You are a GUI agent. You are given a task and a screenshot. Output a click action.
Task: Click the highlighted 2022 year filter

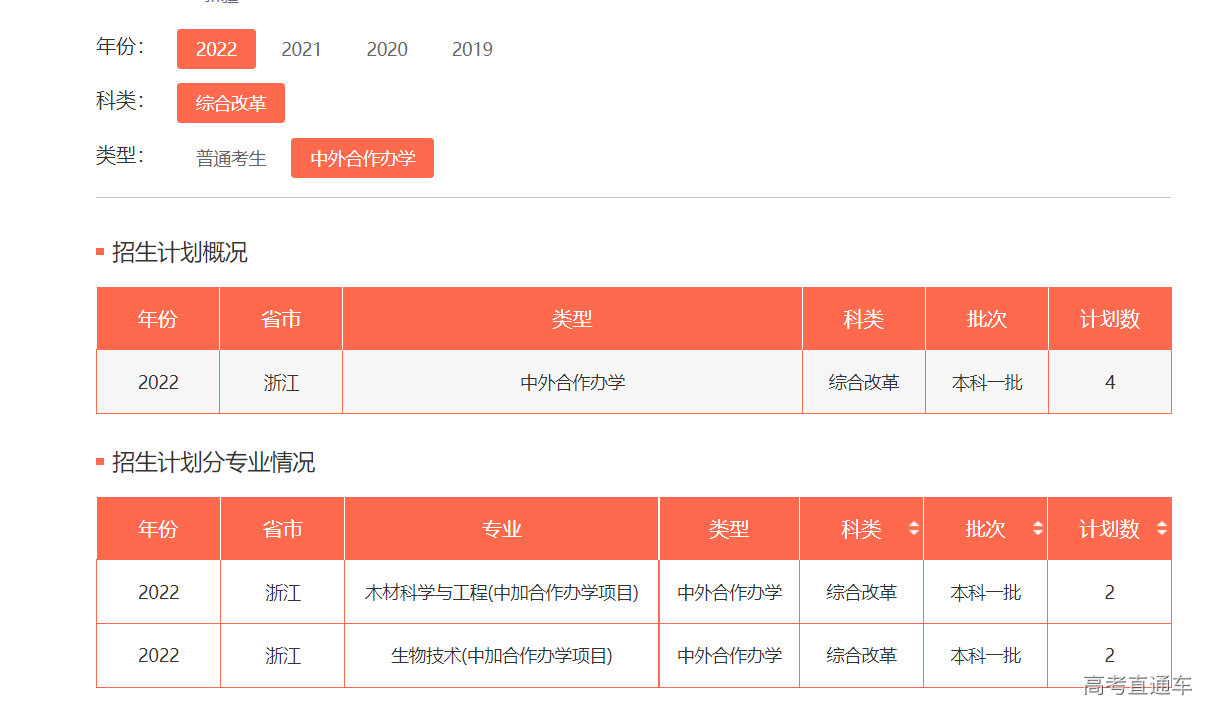coord(216,48)
